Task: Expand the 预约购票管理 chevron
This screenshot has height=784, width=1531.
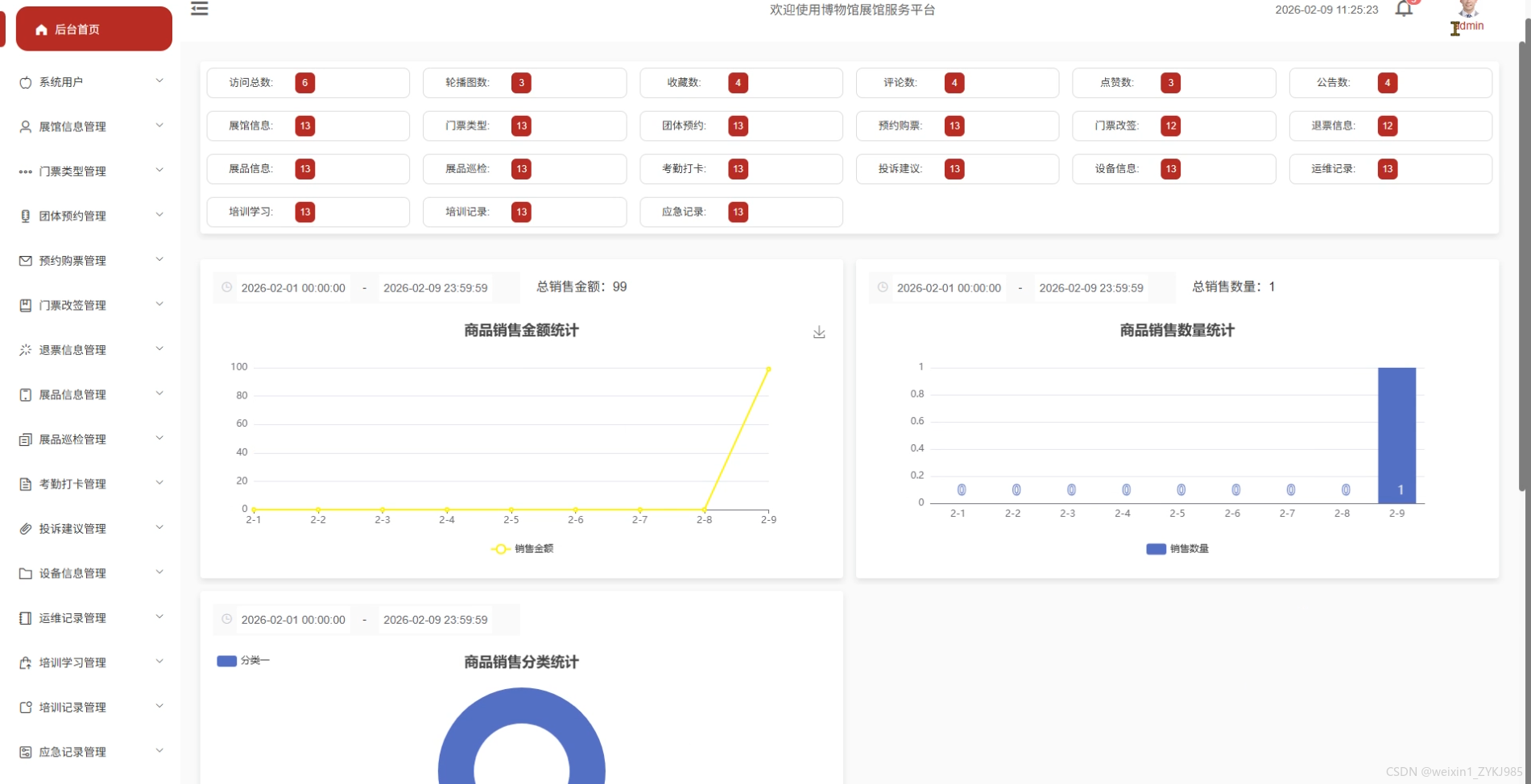Action: coord(159,259)
